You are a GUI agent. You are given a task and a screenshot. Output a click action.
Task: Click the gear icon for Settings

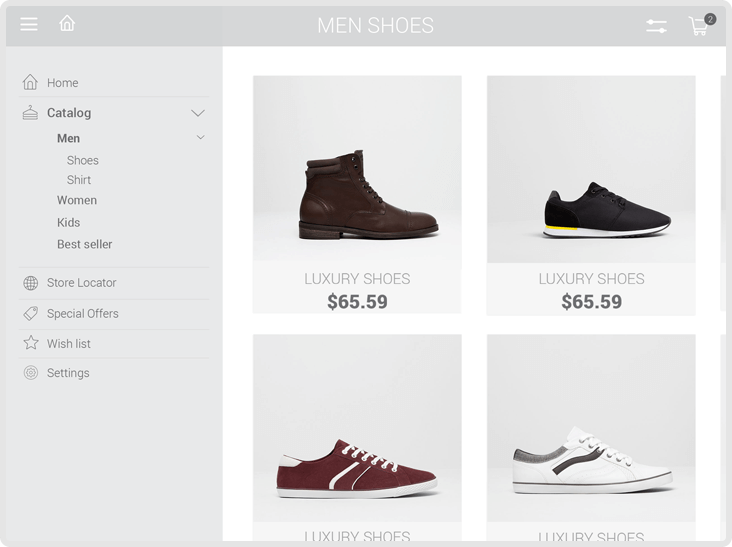(31, 372)
